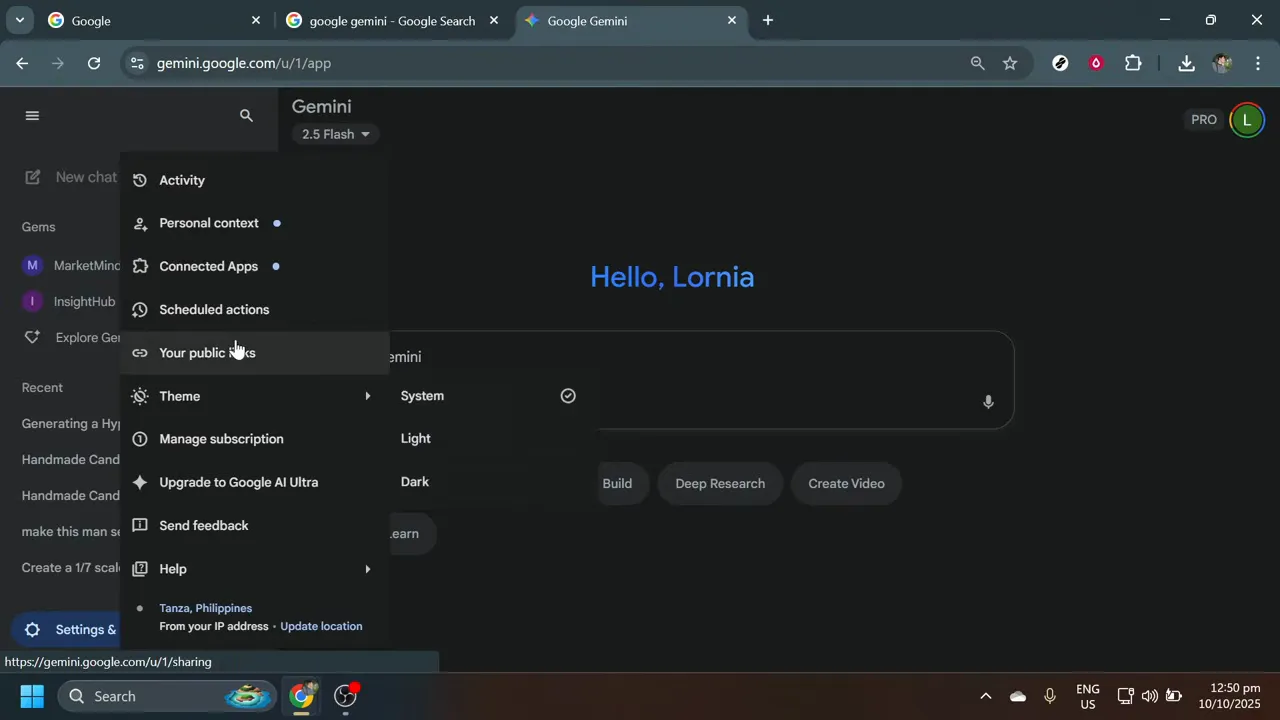This screenshot has height=720, width=1280.
Task: Open recent chat Generating a Hyp...
Action: point(71,424)
